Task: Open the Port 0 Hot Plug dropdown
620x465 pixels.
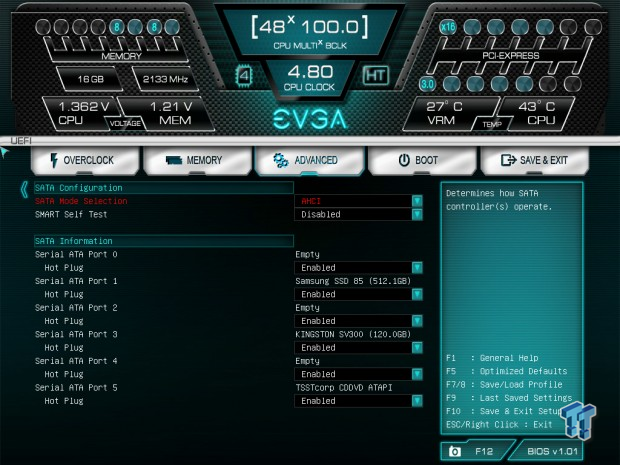Action: click(359, 268)
